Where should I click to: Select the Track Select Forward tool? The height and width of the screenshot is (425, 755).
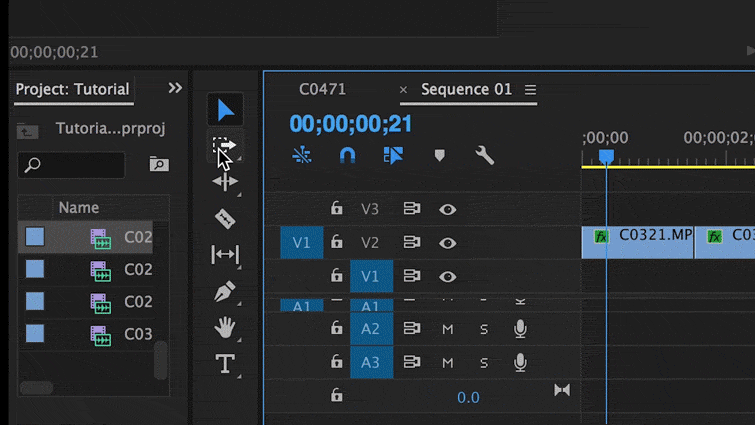click(225, 146)
